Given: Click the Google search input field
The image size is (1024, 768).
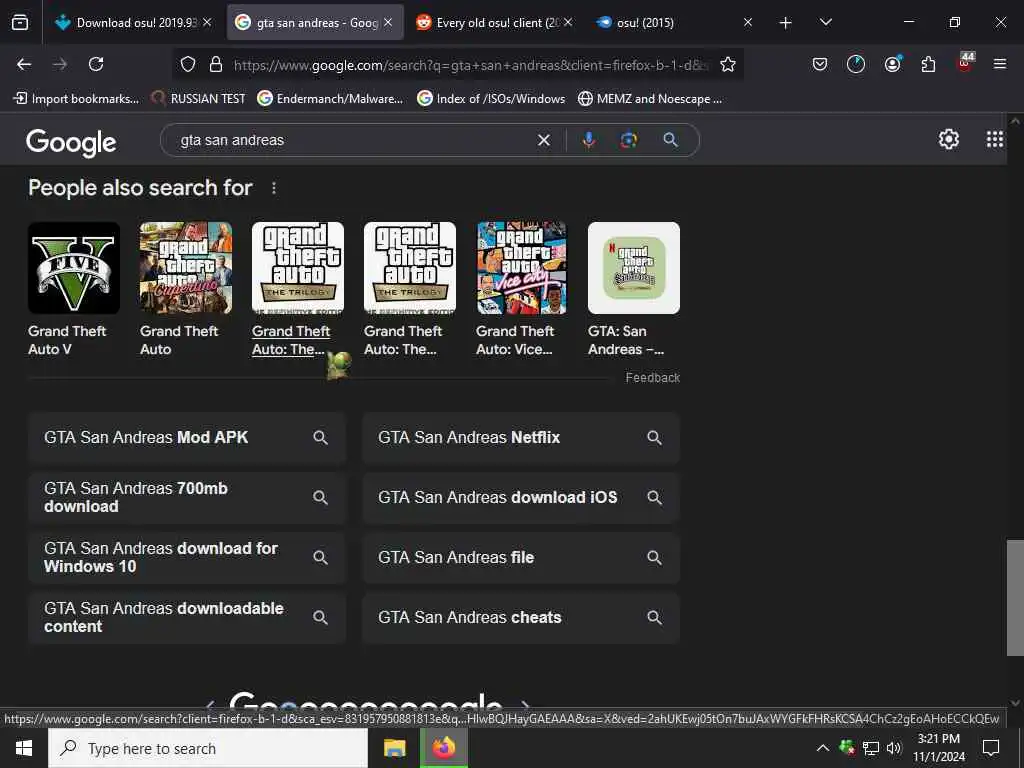Looking at the screenshot, I should 353,140.
